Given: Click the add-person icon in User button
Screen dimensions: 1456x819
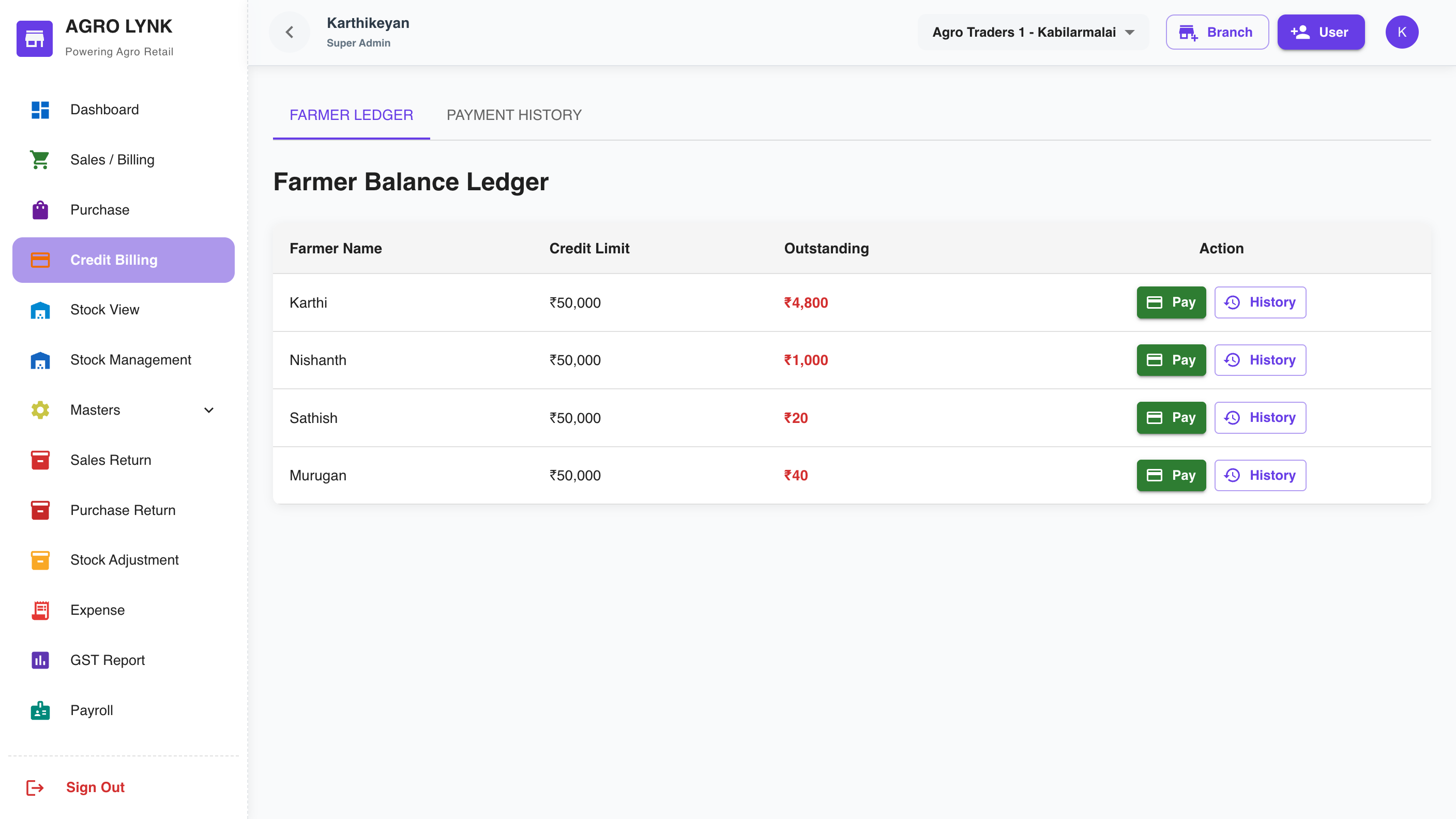Looking at the screenshot, I should tap(1300, 32).
